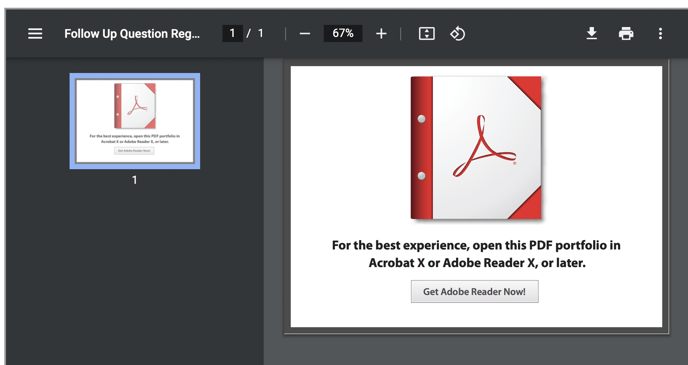Click the page number input field
Image resolution: width=688 pixels, height=365 pixels.
pyautogui.click(x=232, y=33)
